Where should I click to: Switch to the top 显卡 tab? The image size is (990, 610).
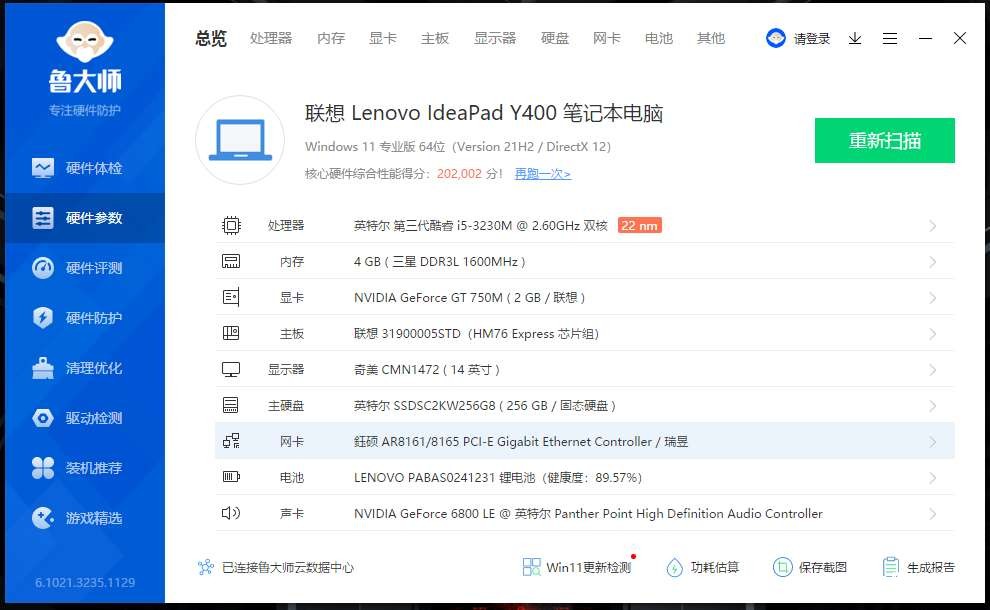click(383, 39)
